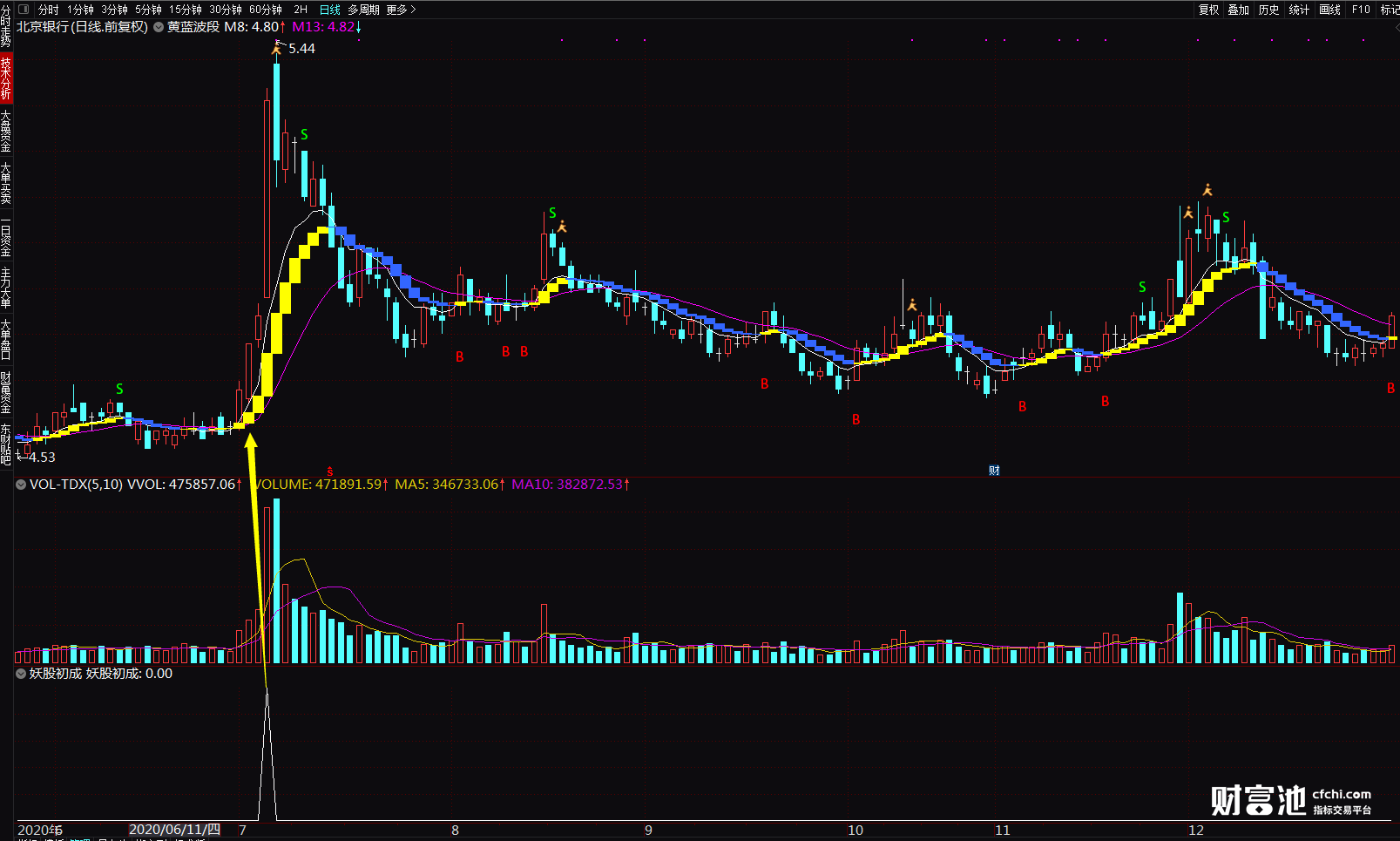Activate the 画线 drawing tool
This screenshot has width=1400, height=841.
[x=1330, y=10]
